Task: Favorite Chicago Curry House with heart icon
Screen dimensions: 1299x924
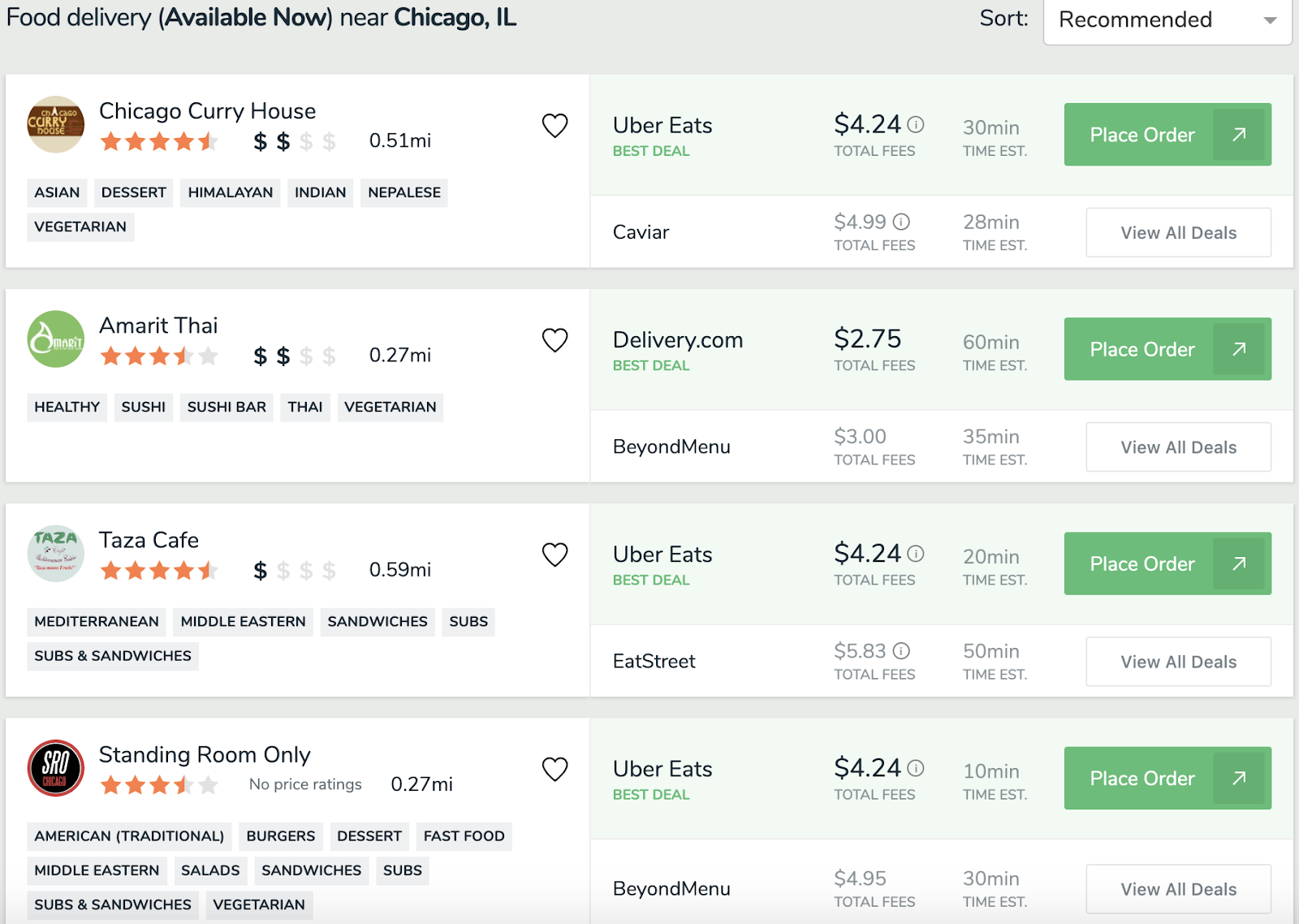Action: [555, 126]
